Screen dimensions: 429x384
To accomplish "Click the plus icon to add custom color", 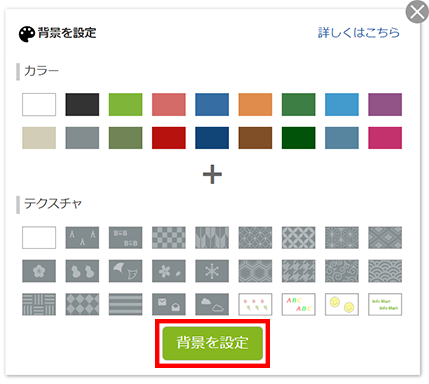I will click(212, 174).
